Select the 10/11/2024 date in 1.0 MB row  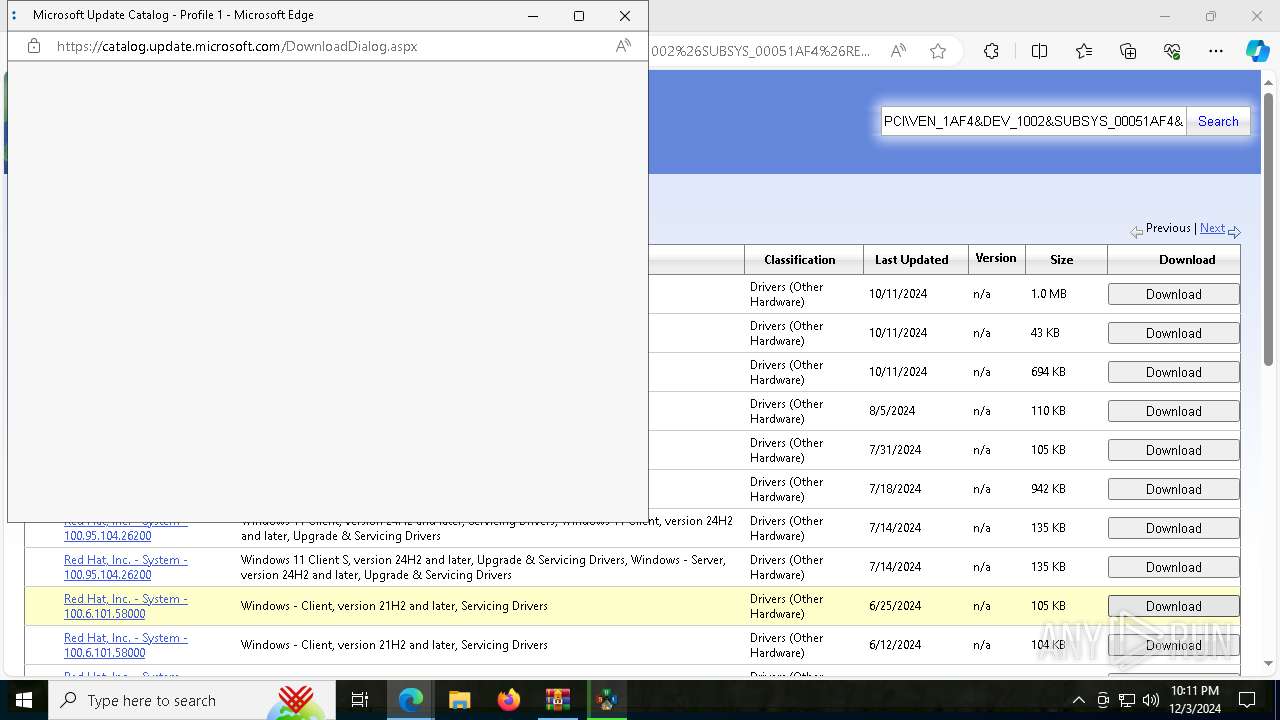pyautogui.click(x=898, y=294)
